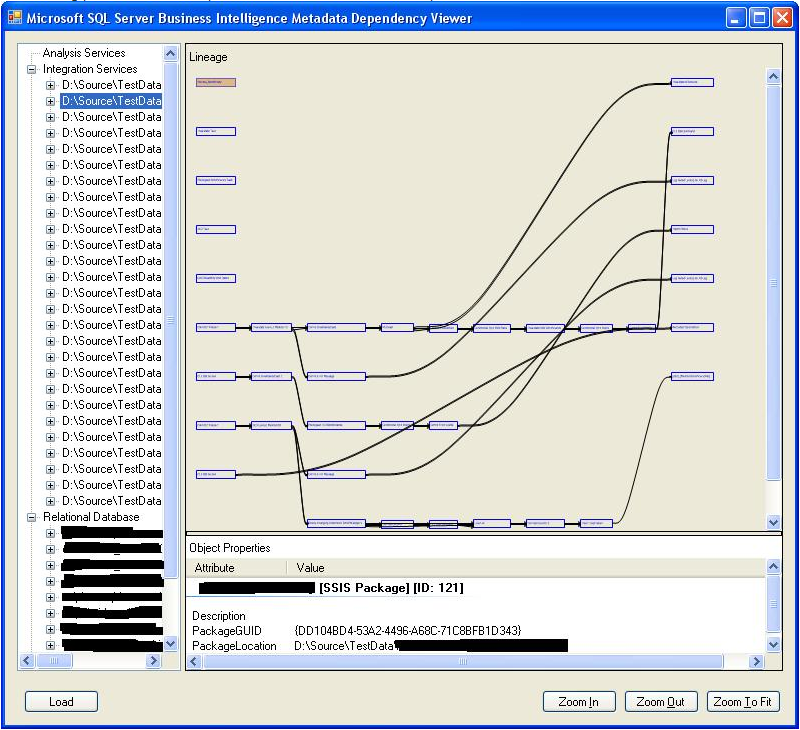The image size is (800, 730).
Task: Click the 'Lineage' panel heading
Action: coord(208,57)
